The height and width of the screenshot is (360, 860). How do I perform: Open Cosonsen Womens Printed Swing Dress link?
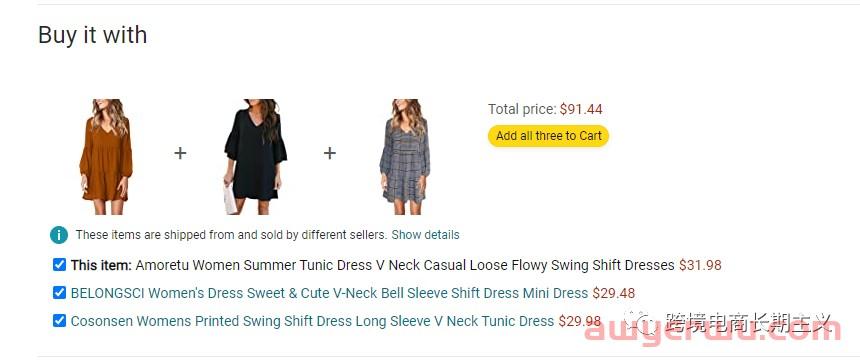pyautogui.click(x=312, y=321)
